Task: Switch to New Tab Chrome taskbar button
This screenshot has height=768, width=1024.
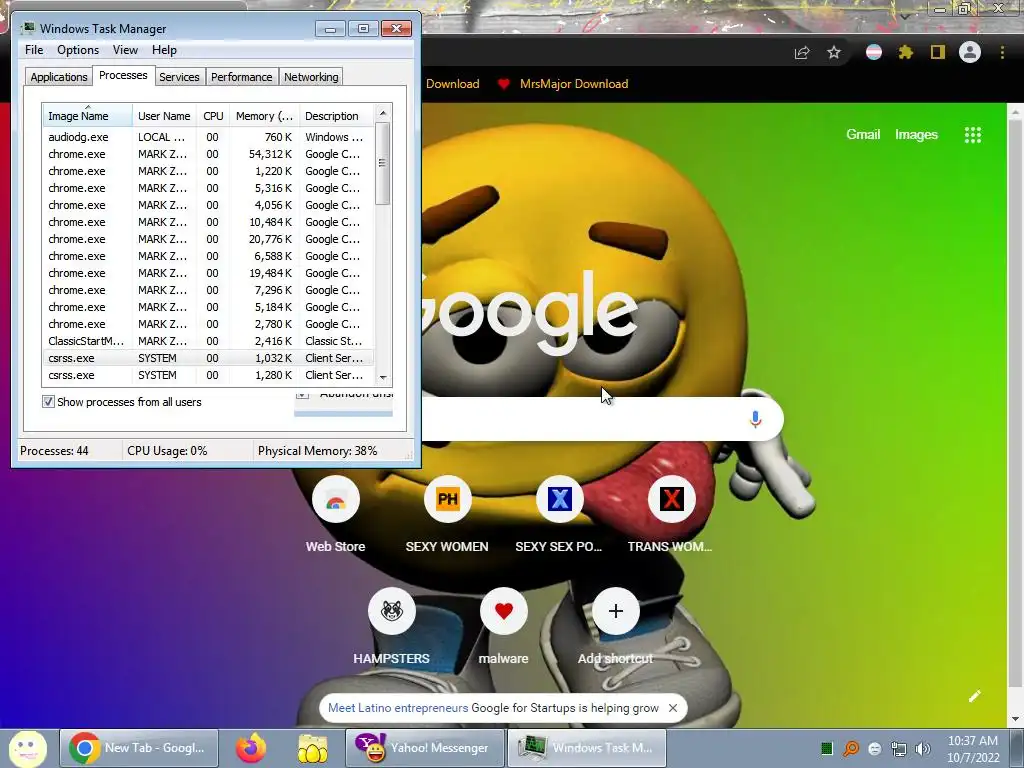Action: pos(139,748)
